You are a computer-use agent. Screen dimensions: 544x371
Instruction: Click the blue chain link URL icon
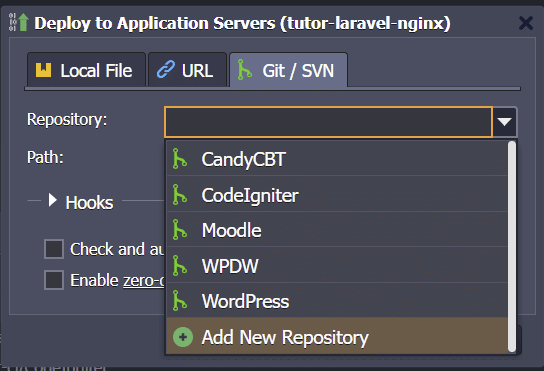[166, 69]
